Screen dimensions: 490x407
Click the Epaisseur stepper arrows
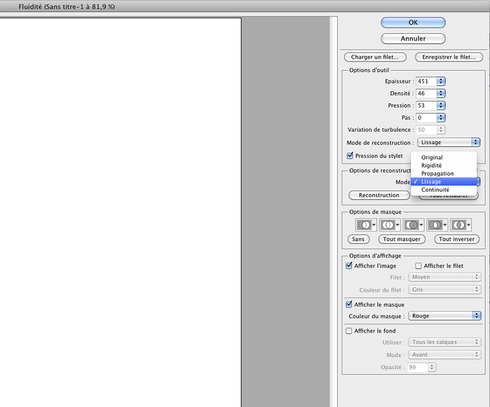pyautogui.click(x=441, y=81)
